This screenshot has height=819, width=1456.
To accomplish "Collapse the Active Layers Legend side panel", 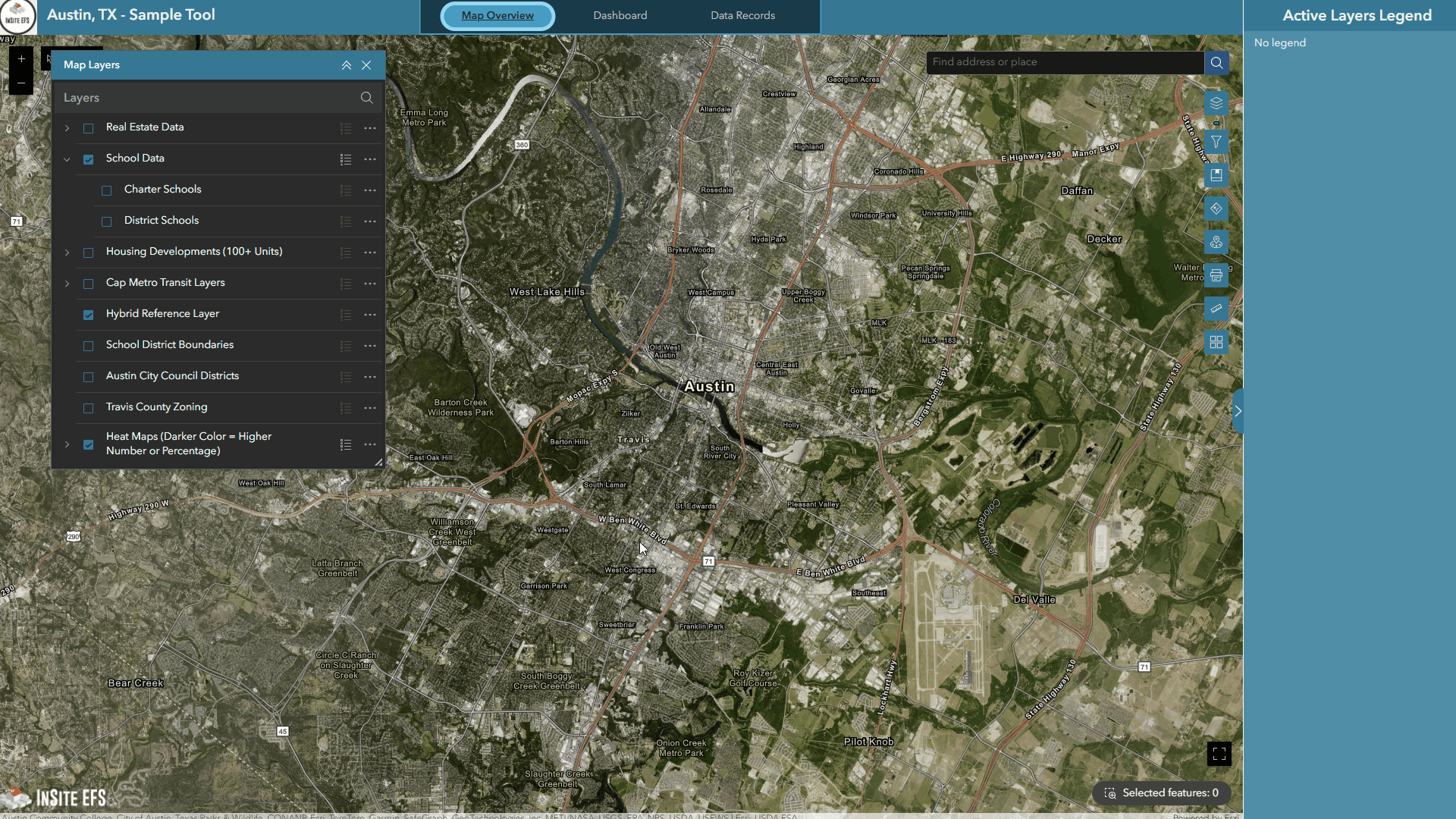I will click(1238, 411).
